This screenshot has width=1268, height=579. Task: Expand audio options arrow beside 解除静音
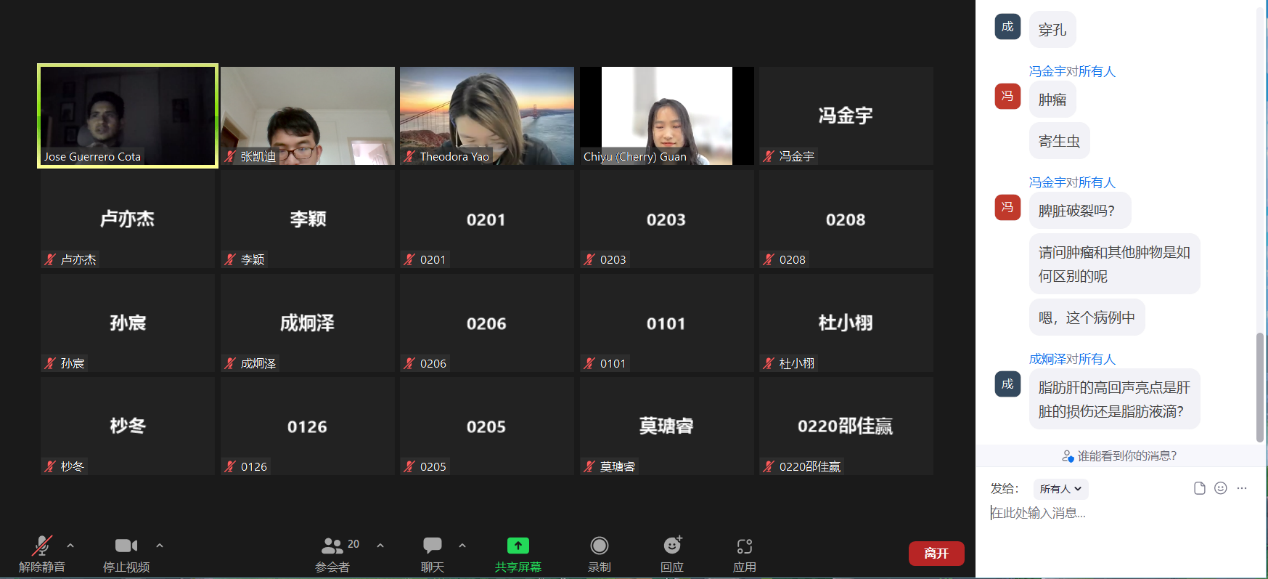70,546
